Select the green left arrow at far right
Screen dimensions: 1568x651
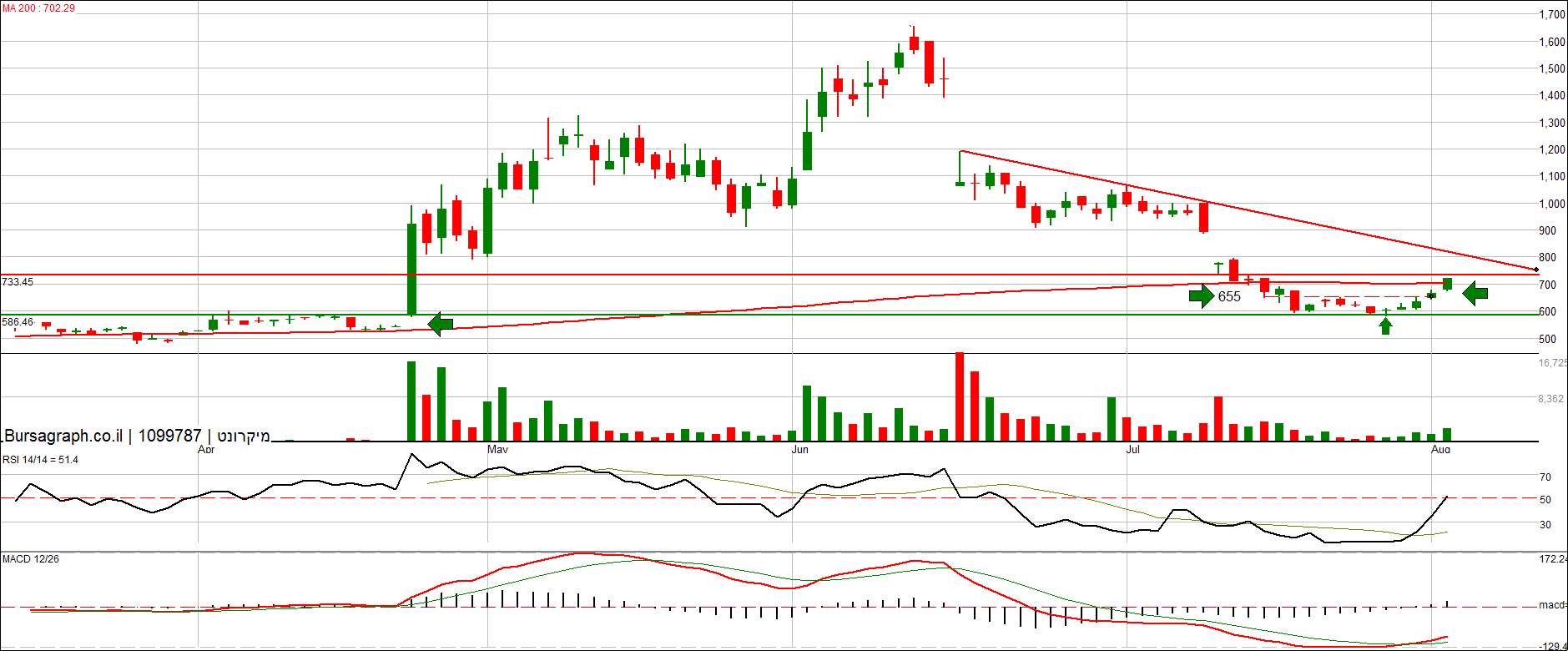(1475, 293)
